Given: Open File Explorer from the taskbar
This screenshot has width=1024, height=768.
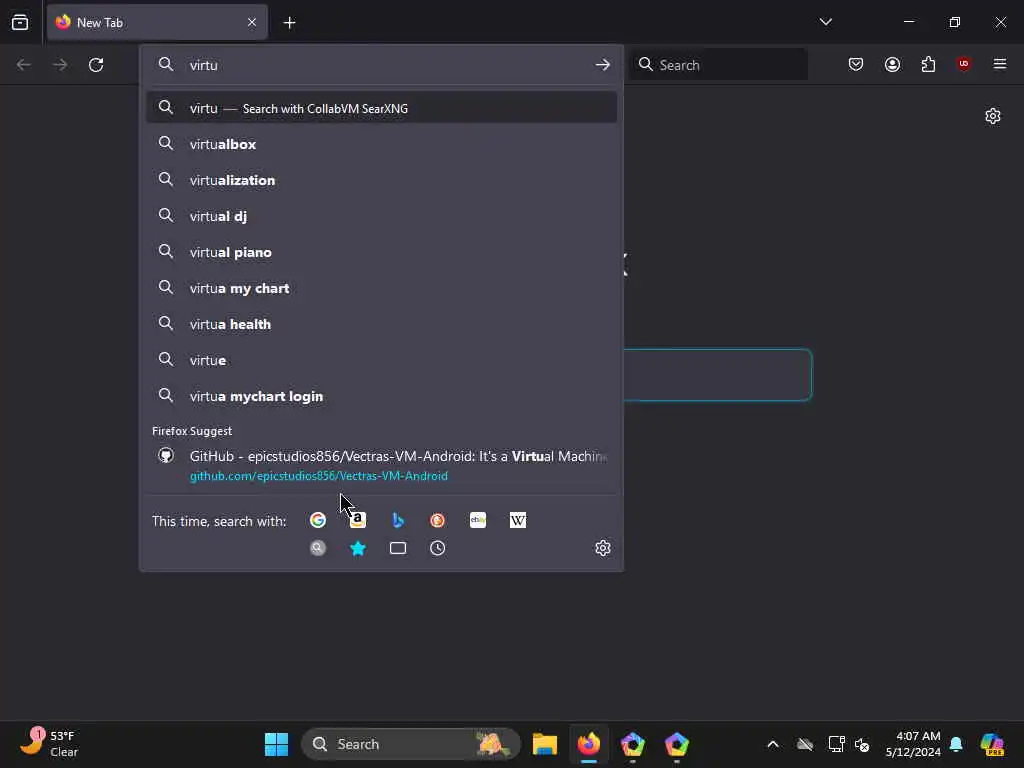Looking at the screenshot, I should tap(545, 744).
